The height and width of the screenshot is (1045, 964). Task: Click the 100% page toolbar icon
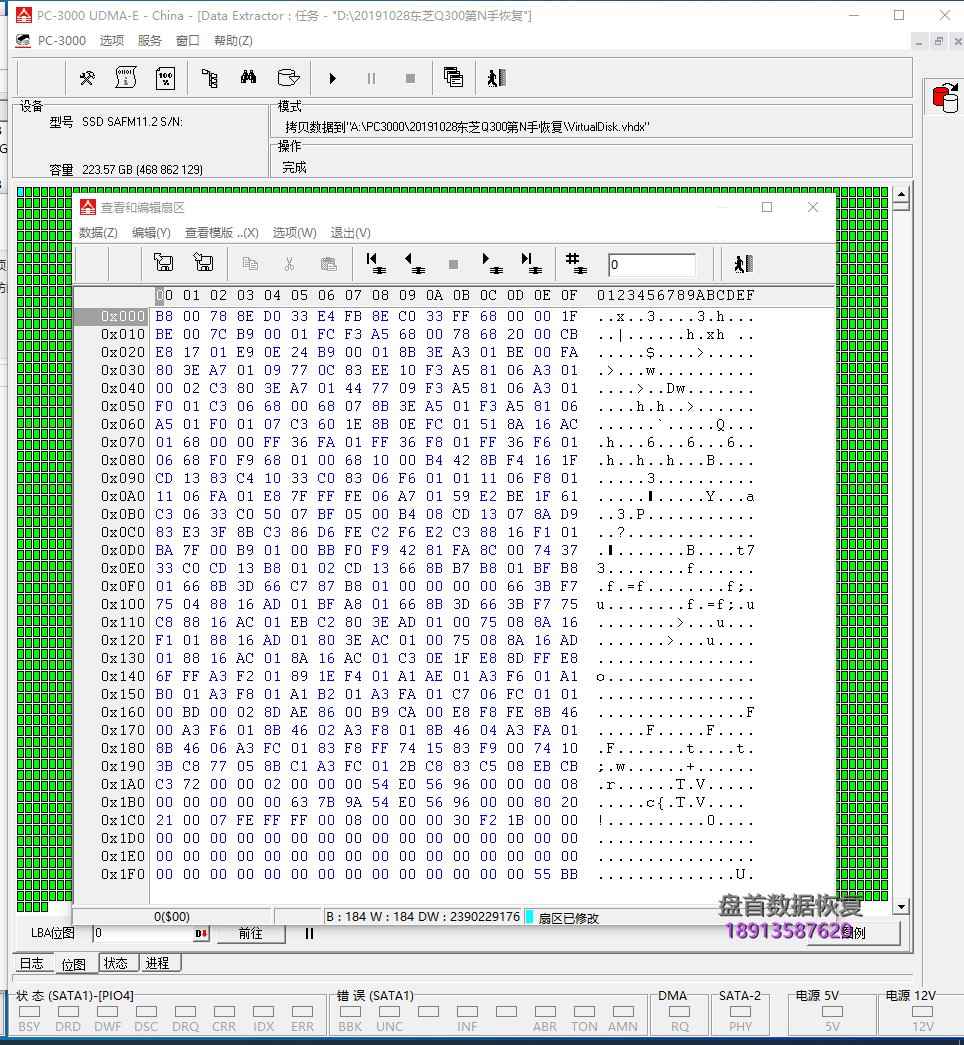[165, 78]
